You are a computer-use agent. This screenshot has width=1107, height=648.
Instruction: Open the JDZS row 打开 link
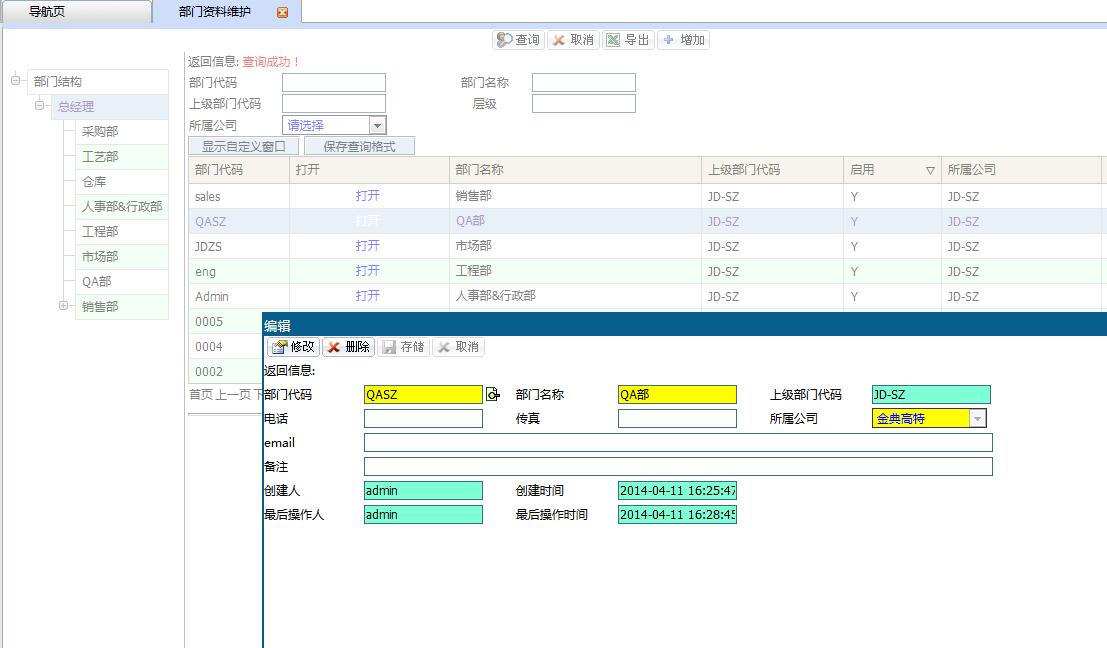coord(368,246)
